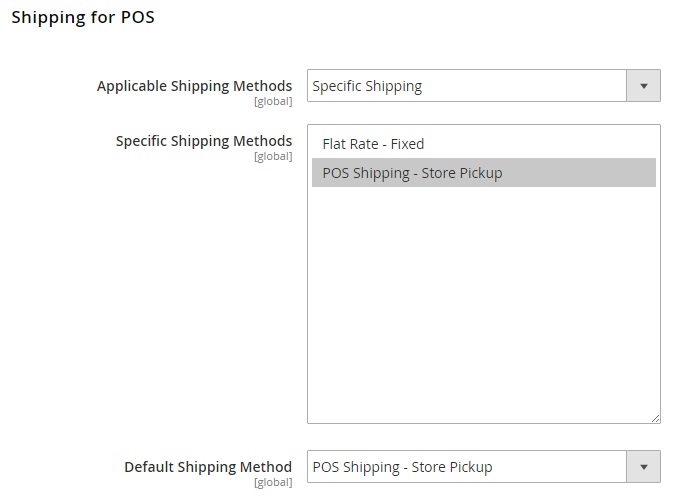Screen dimensions: 681x503
Task: Click the [global] scope tag under Specific Shipping Methods
Action: tap(272, 156)
